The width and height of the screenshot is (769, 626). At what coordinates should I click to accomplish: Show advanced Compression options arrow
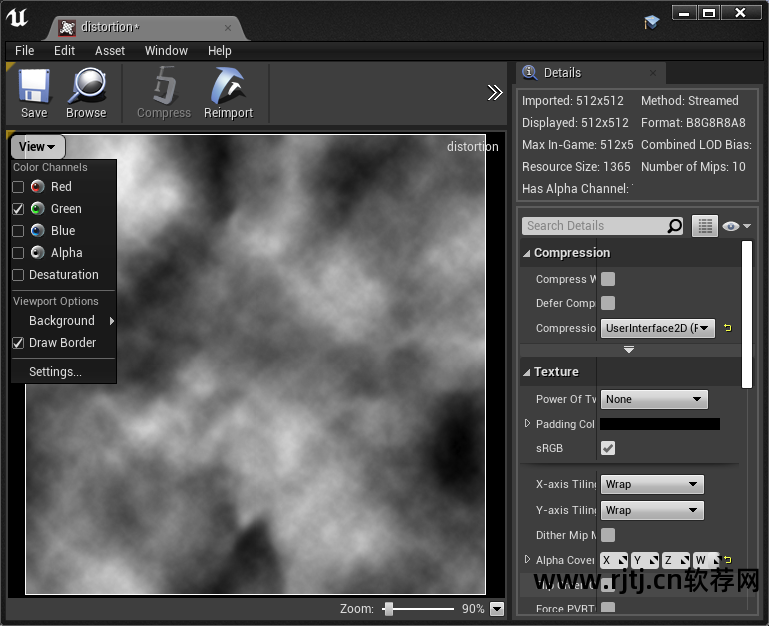click(x=629, y=350)
